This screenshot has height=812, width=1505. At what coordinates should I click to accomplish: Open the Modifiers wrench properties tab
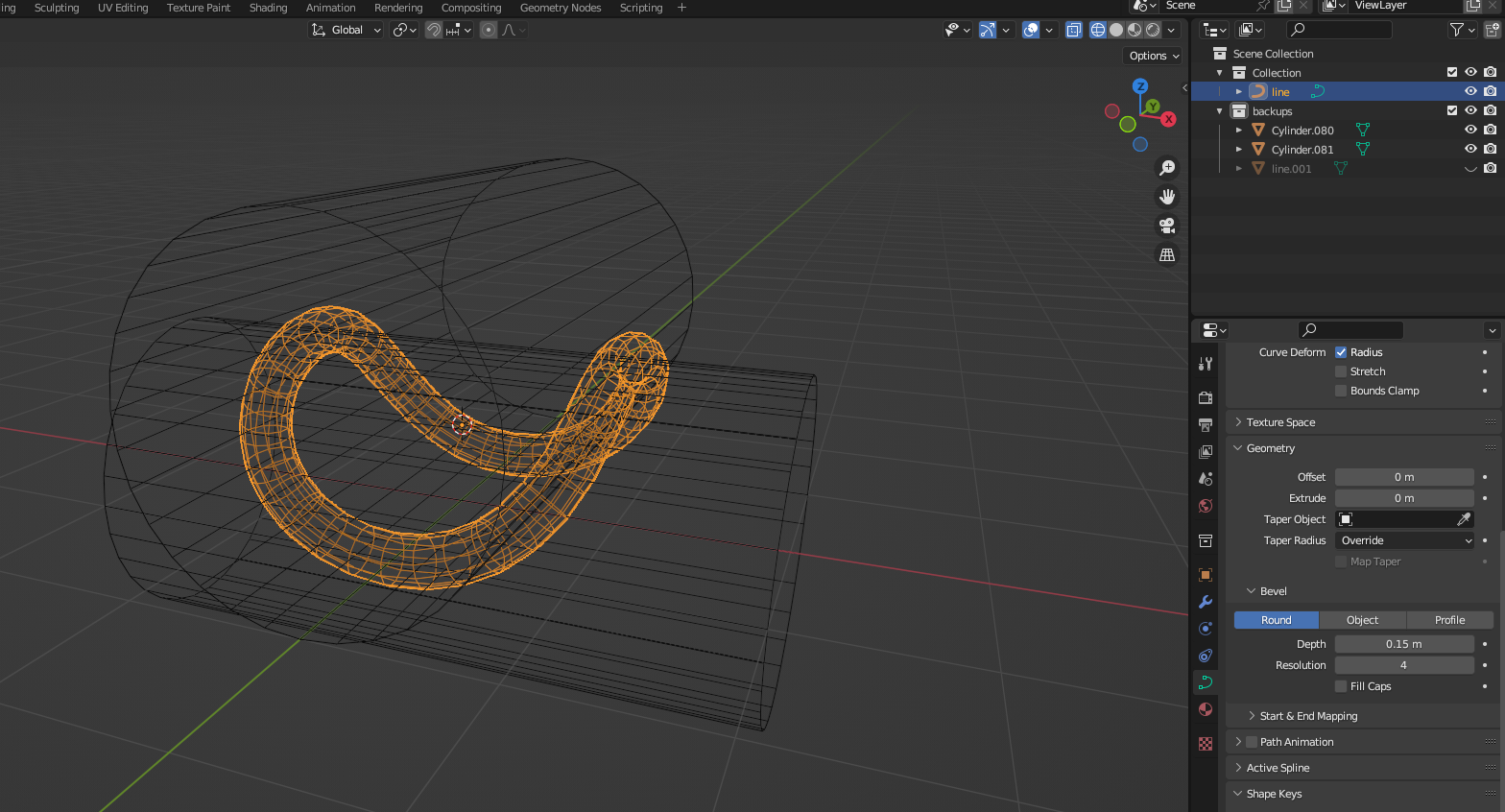(1206, 602)
